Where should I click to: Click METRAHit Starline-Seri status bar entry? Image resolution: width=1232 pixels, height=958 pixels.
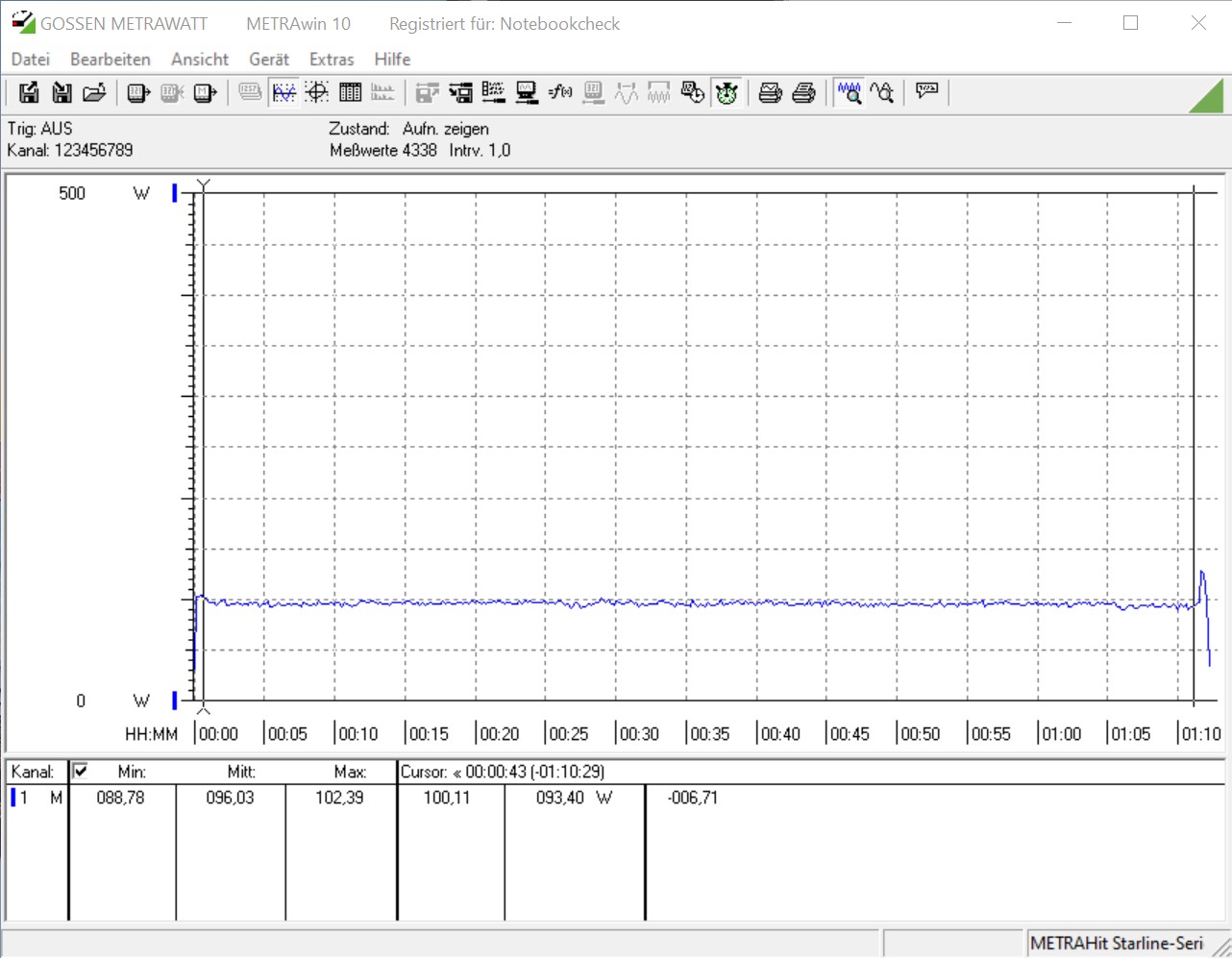(1117, 944)
